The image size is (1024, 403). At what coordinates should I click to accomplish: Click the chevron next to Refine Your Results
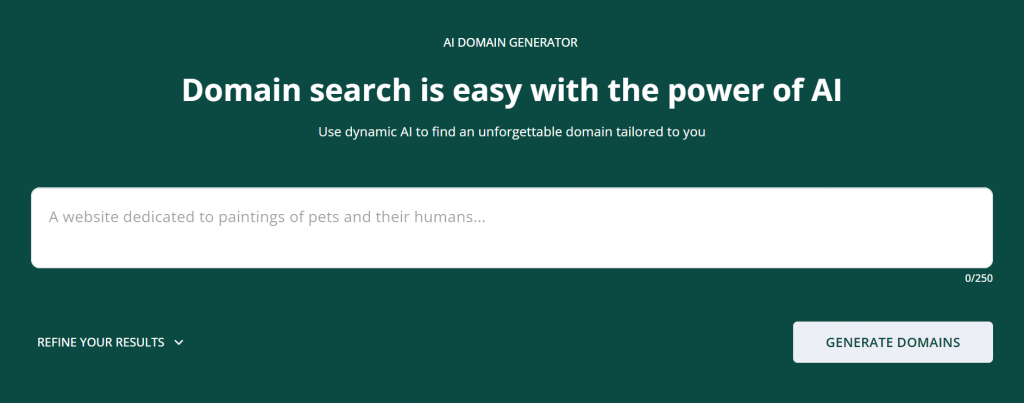179,342
